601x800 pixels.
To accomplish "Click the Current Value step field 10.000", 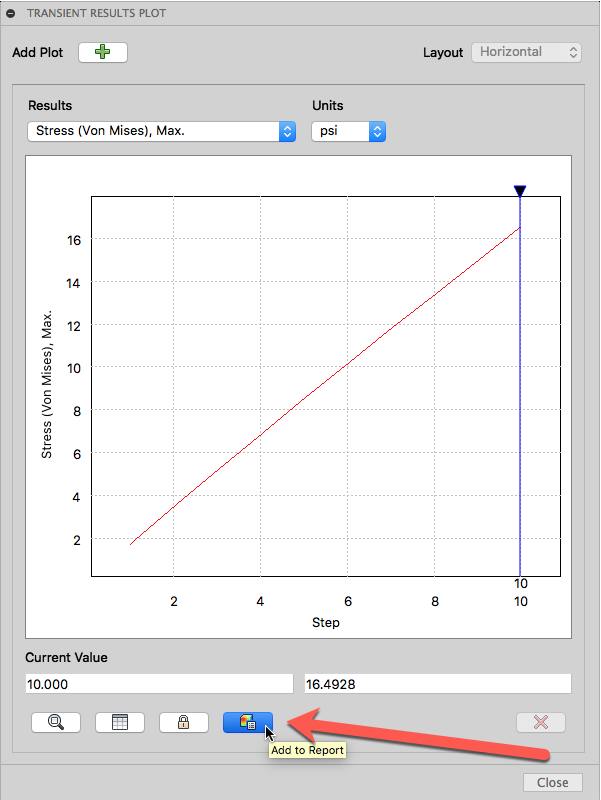I will [x=159, y=684].
